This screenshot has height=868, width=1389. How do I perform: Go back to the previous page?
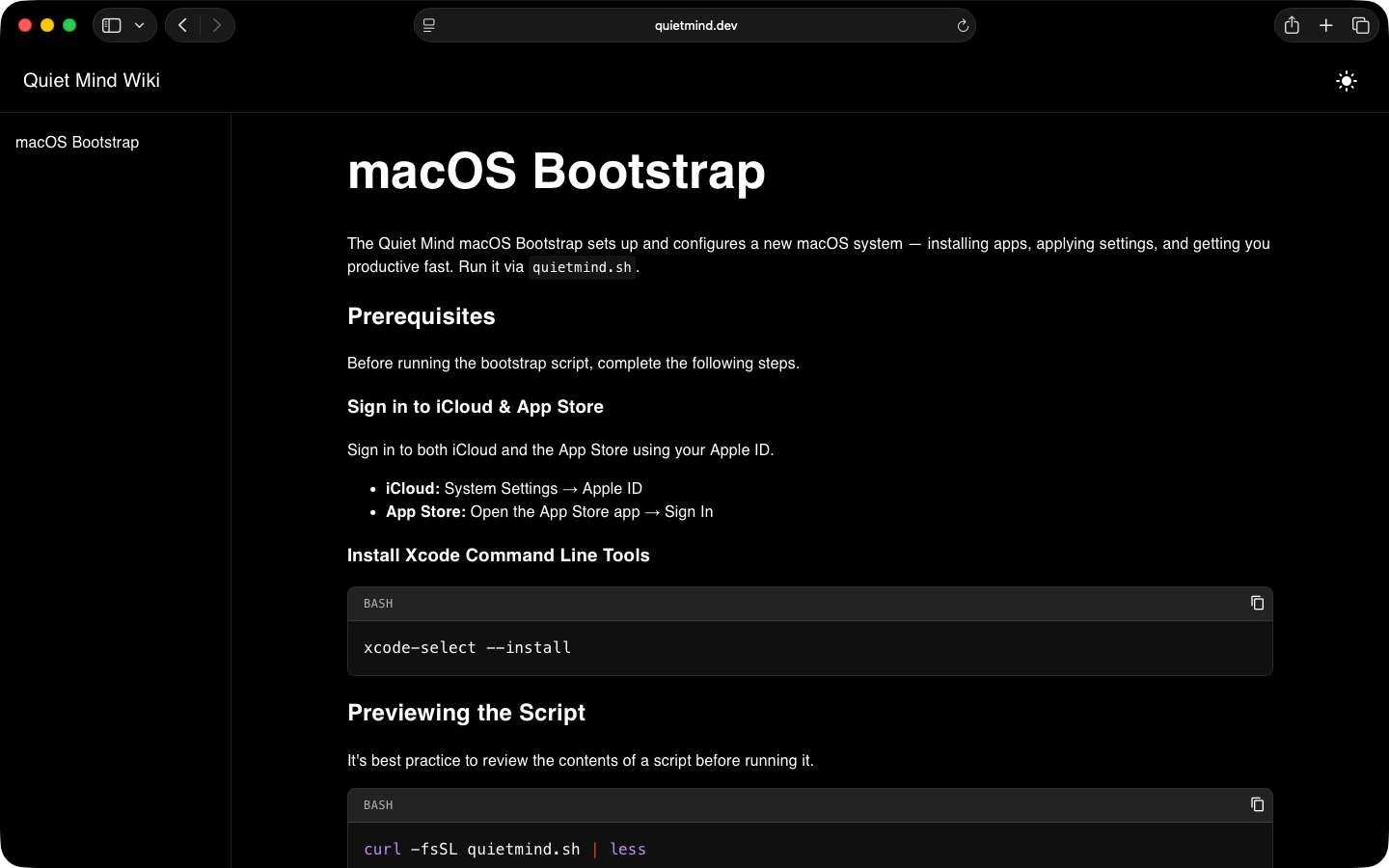coord(182,25)
